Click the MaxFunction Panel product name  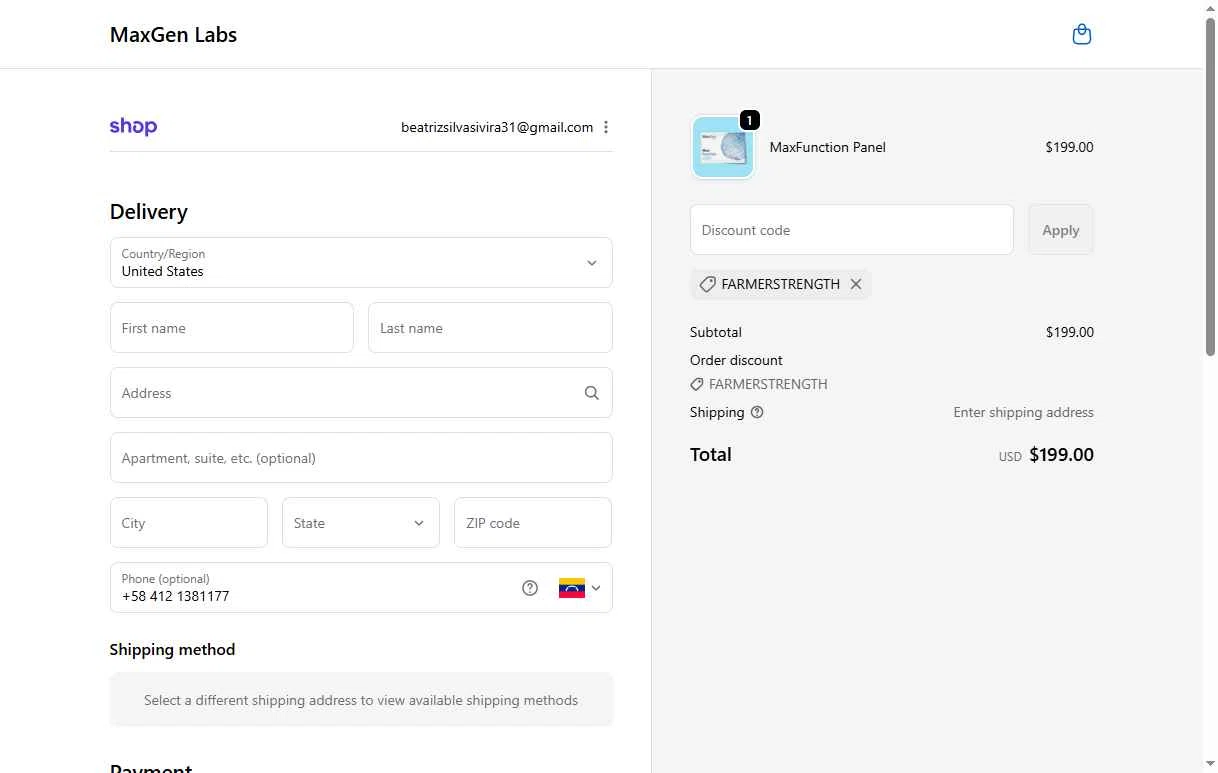(x=828, y=147)
